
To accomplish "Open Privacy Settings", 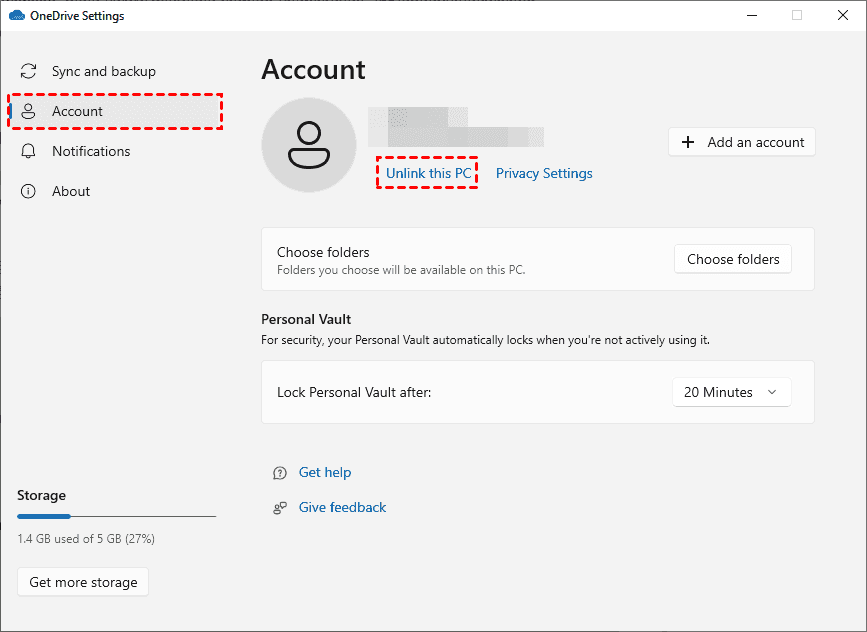I will [543, 173].
